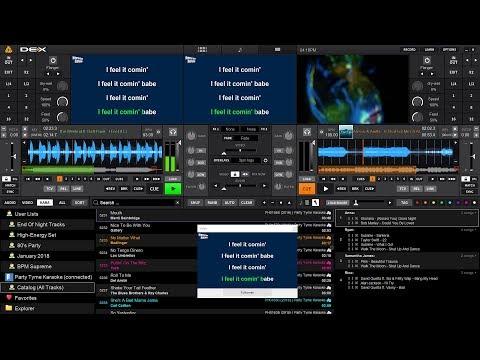Select next Flanger effect with right arrow

(x=58, y=74)
